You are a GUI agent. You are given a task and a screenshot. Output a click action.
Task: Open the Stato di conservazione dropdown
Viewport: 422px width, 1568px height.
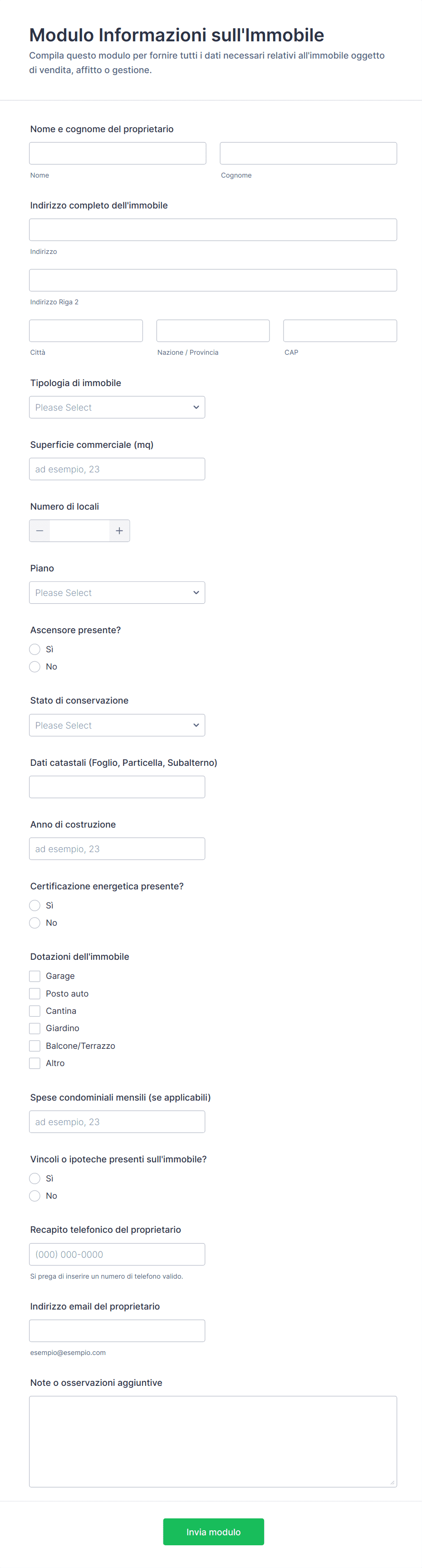point(117,725)
